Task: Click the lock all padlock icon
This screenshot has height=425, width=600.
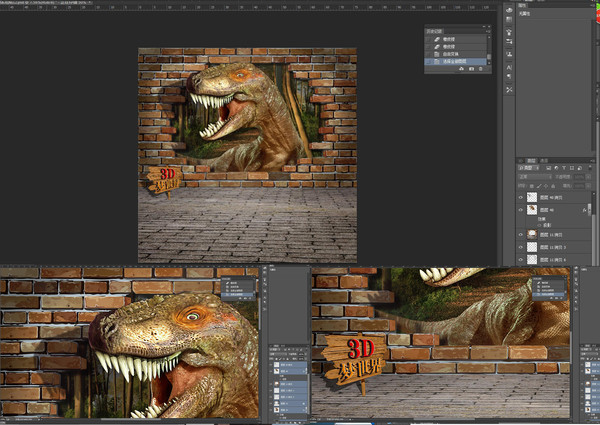Action: pyautogui.click(x=553, y=186)
